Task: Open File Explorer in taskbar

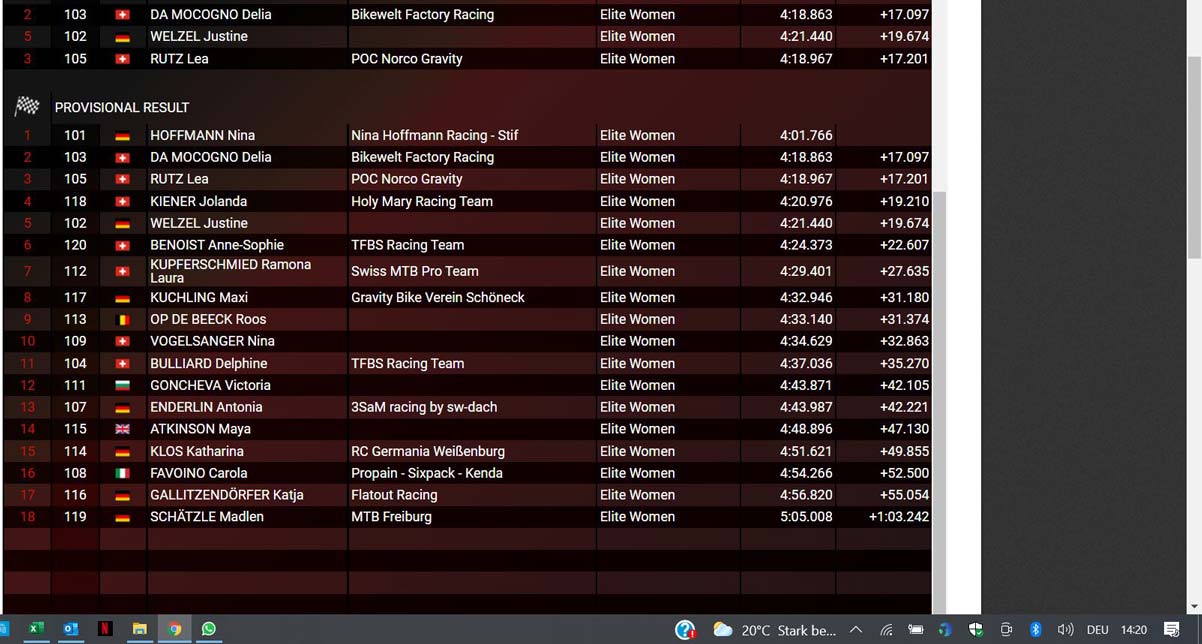Action: point(140,629)
